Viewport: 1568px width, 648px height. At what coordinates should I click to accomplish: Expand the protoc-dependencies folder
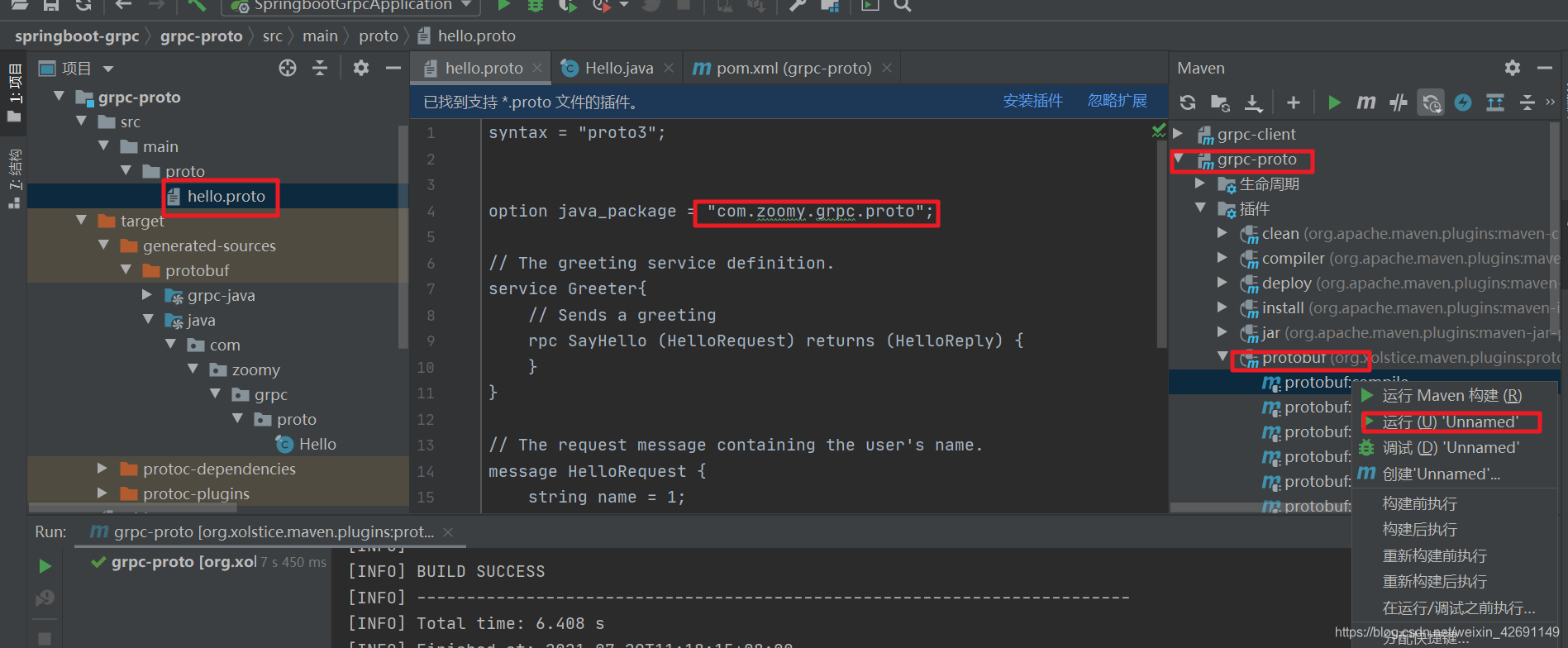[x=102, y=469]
